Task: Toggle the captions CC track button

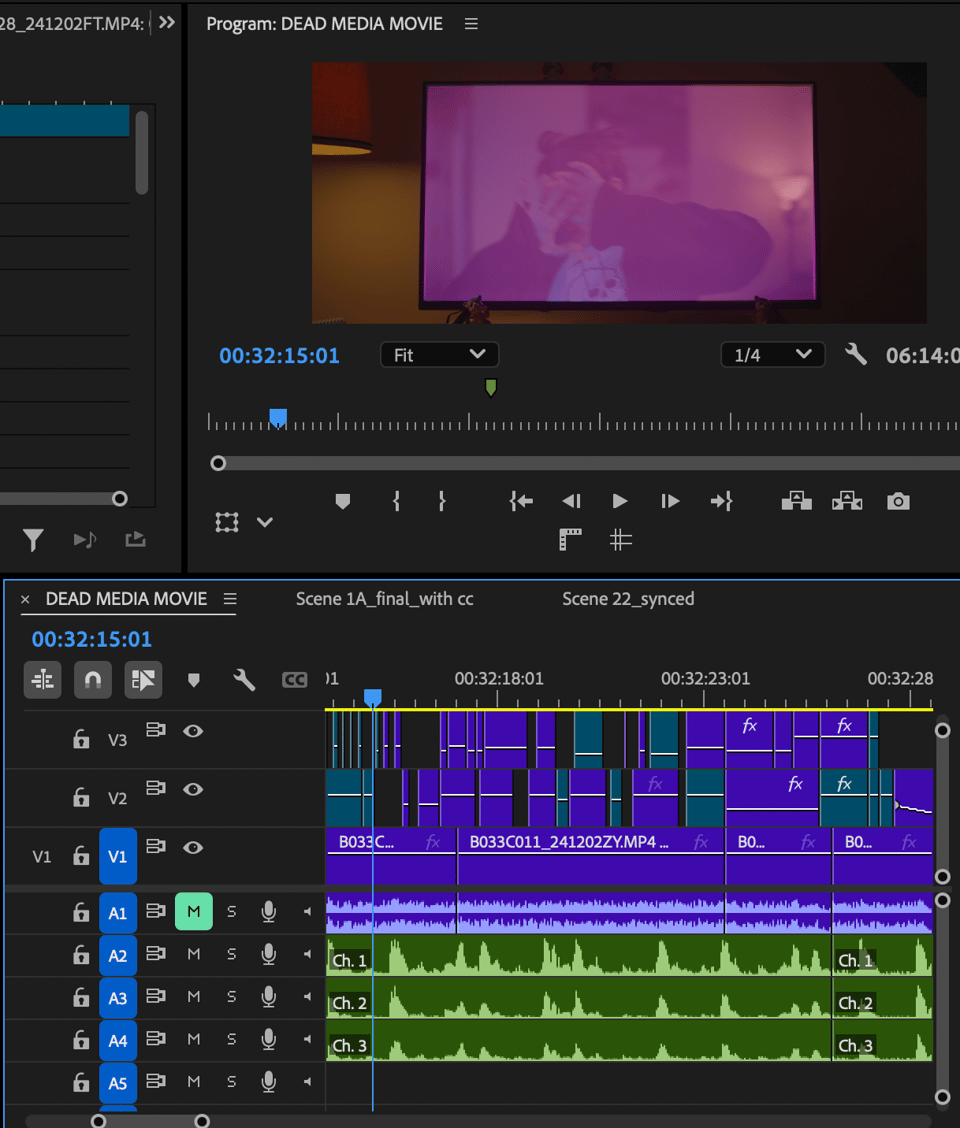Action: coord(294,680)
